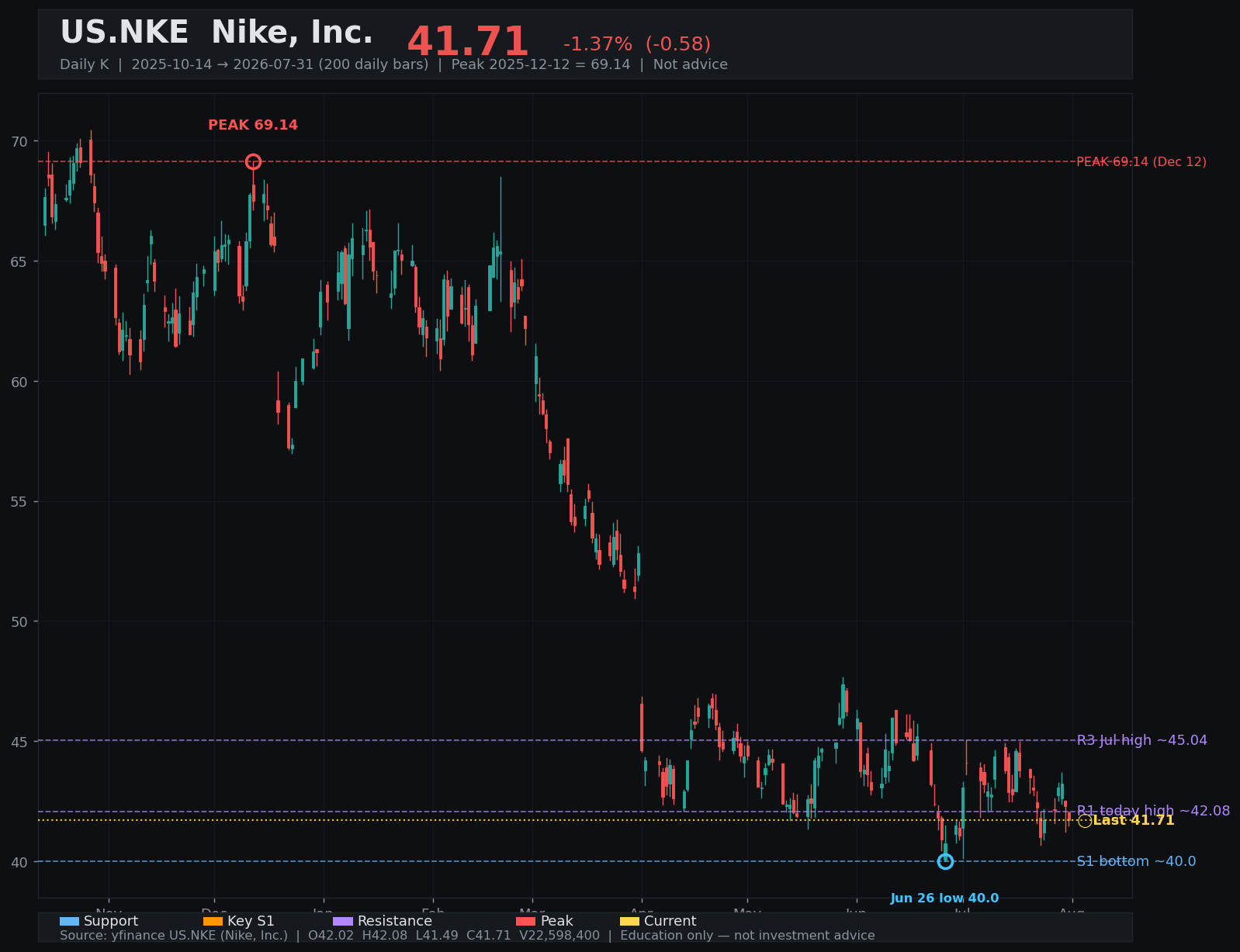Click the blue Support legend swatch
The width and height of the screenshot is (1240, 952).
click(69, 921)
